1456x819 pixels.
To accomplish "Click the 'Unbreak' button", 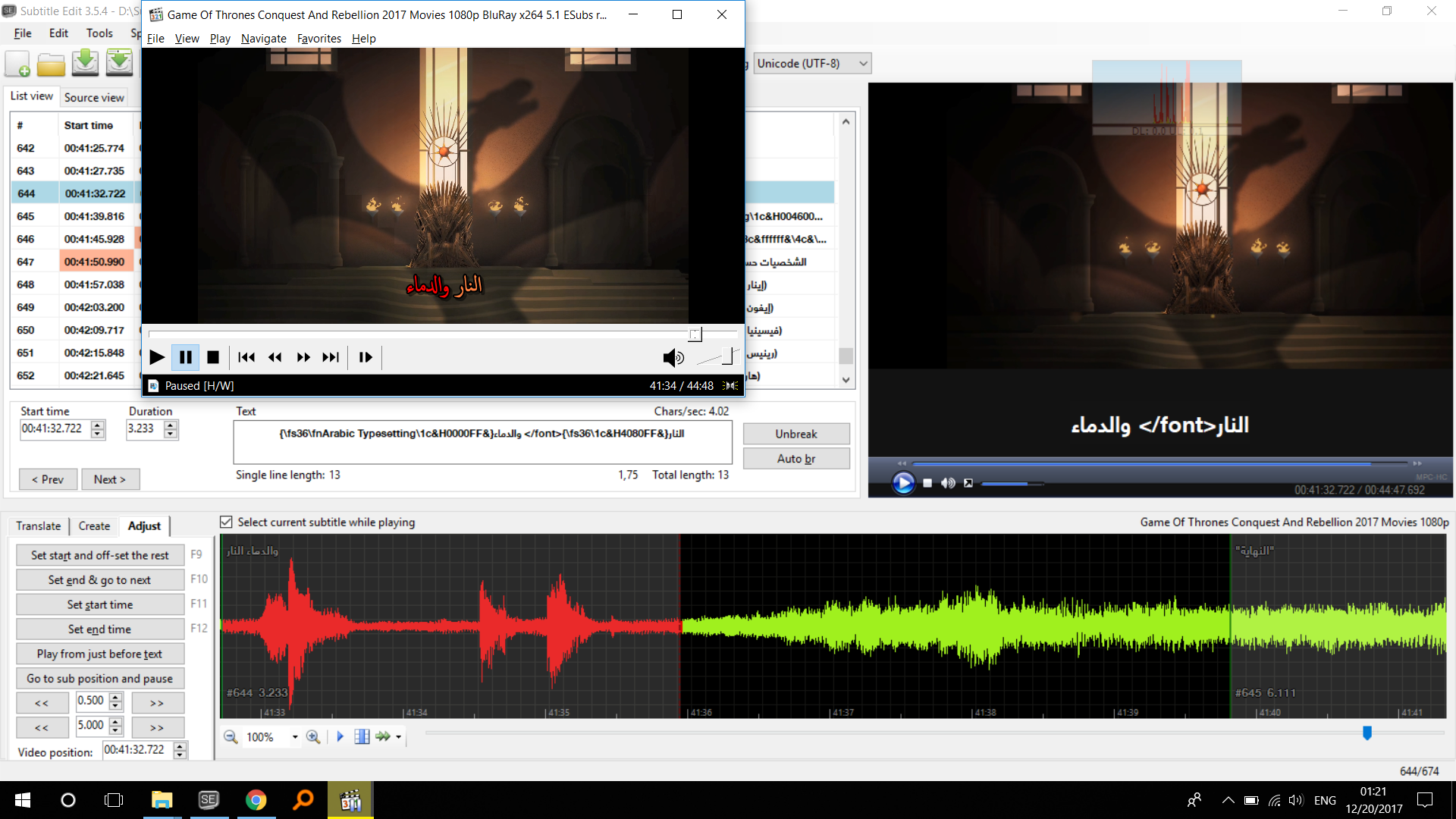I will (796, 434).
